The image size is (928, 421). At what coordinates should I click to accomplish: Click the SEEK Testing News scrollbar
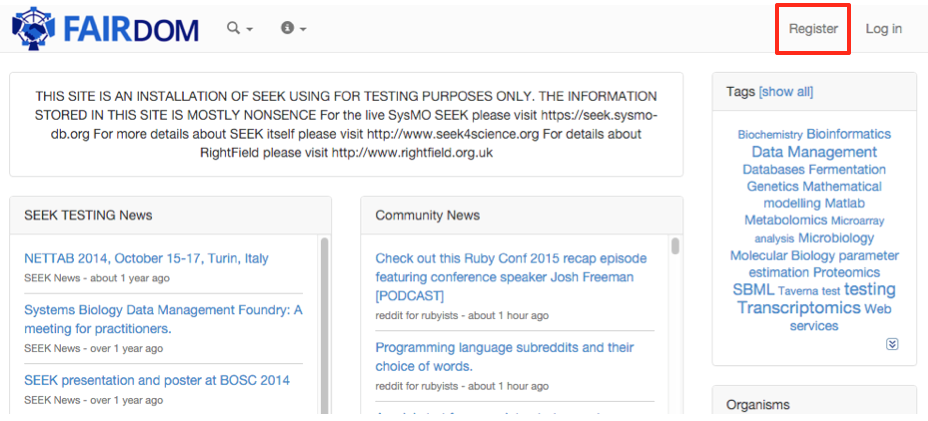pyautogui.click(x=323, y=320)
